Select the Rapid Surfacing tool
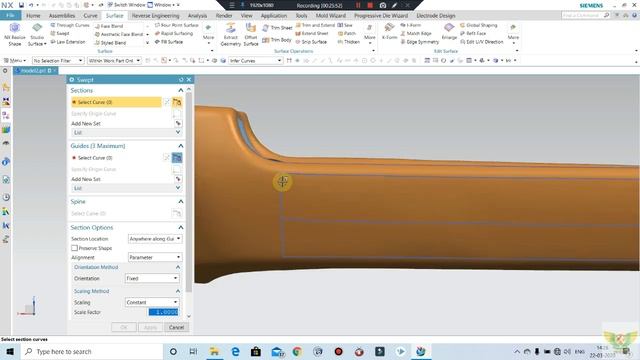The width and height of the screenshot is (640, 360). 173,33
